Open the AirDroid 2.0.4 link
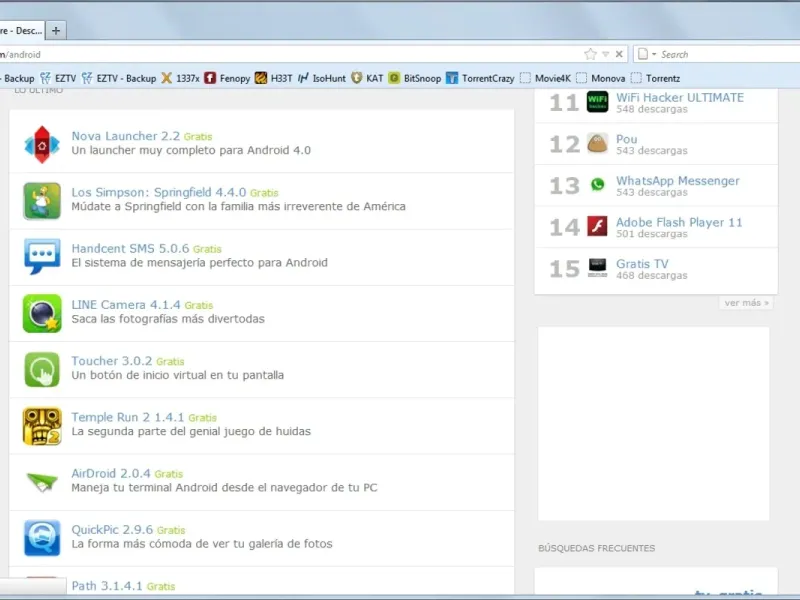This screenshot has width=800, height=600. pyautogui.click(x=111, y=473)
